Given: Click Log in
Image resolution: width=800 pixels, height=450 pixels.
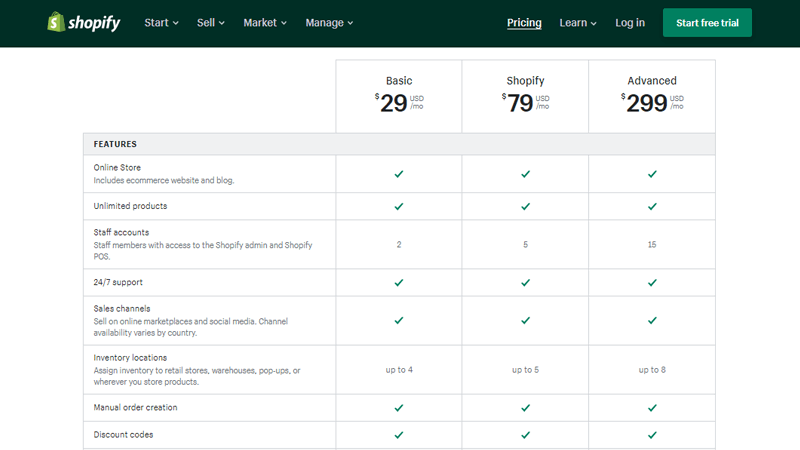Looking at the screenshot, I should click(630, 22).
